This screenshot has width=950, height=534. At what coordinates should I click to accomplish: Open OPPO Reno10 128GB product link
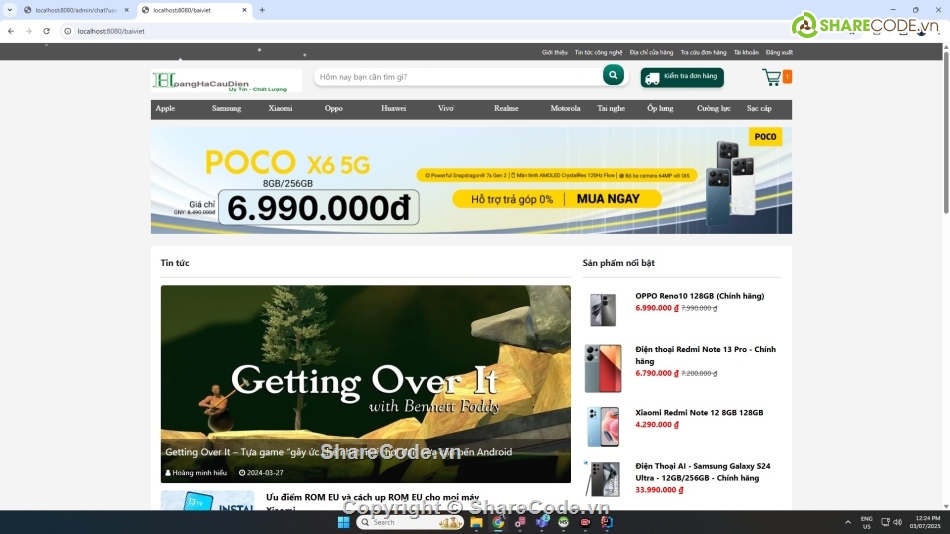coord(699,296)
